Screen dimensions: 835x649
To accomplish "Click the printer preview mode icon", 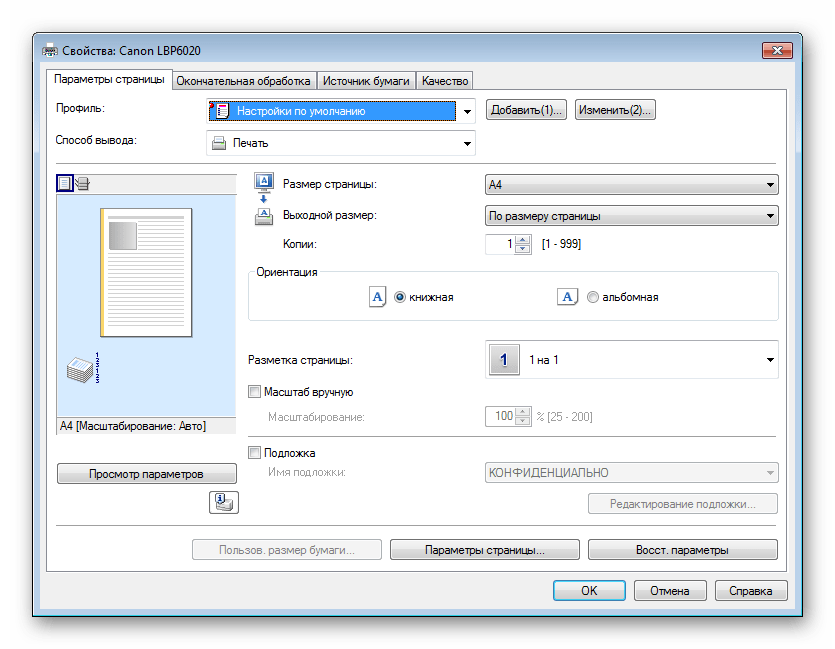I will [x=82, y=183].
